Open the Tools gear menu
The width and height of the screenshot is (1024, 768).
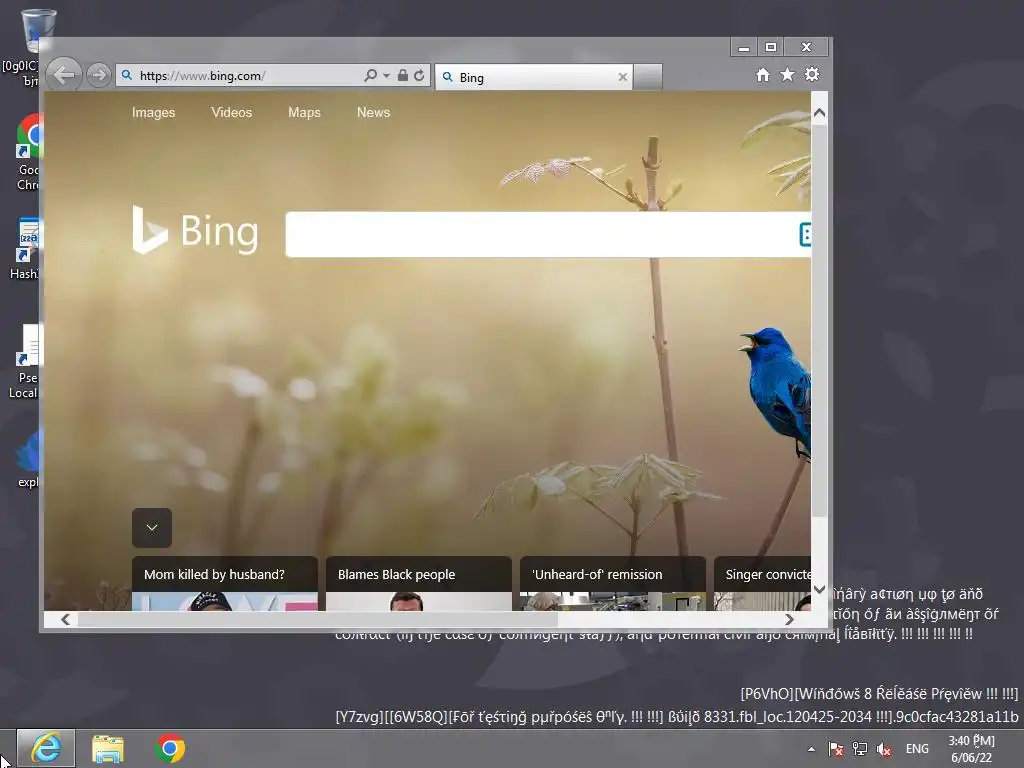pos(812,74)
